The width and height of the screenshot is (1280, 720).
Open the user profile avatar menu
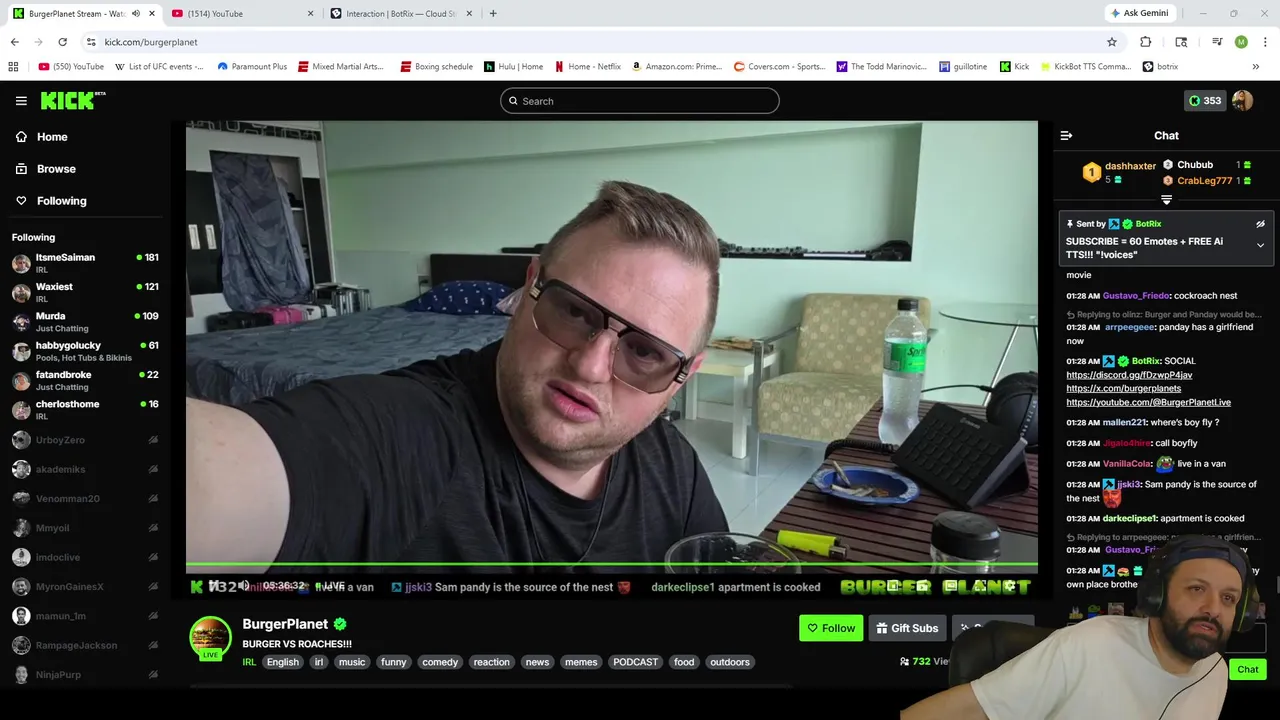(1242, 101)
